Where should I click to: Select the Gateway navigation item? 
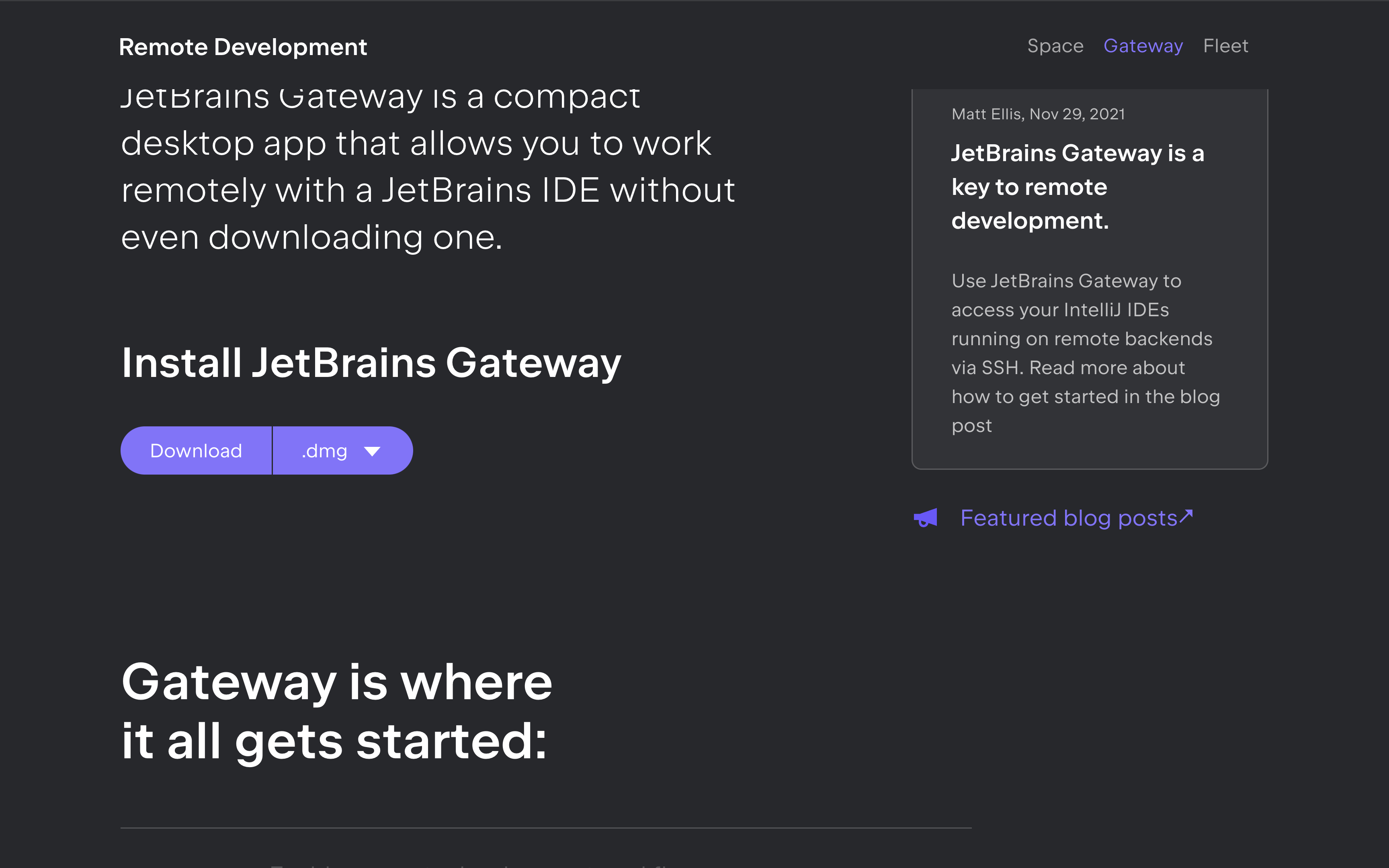1143,46
